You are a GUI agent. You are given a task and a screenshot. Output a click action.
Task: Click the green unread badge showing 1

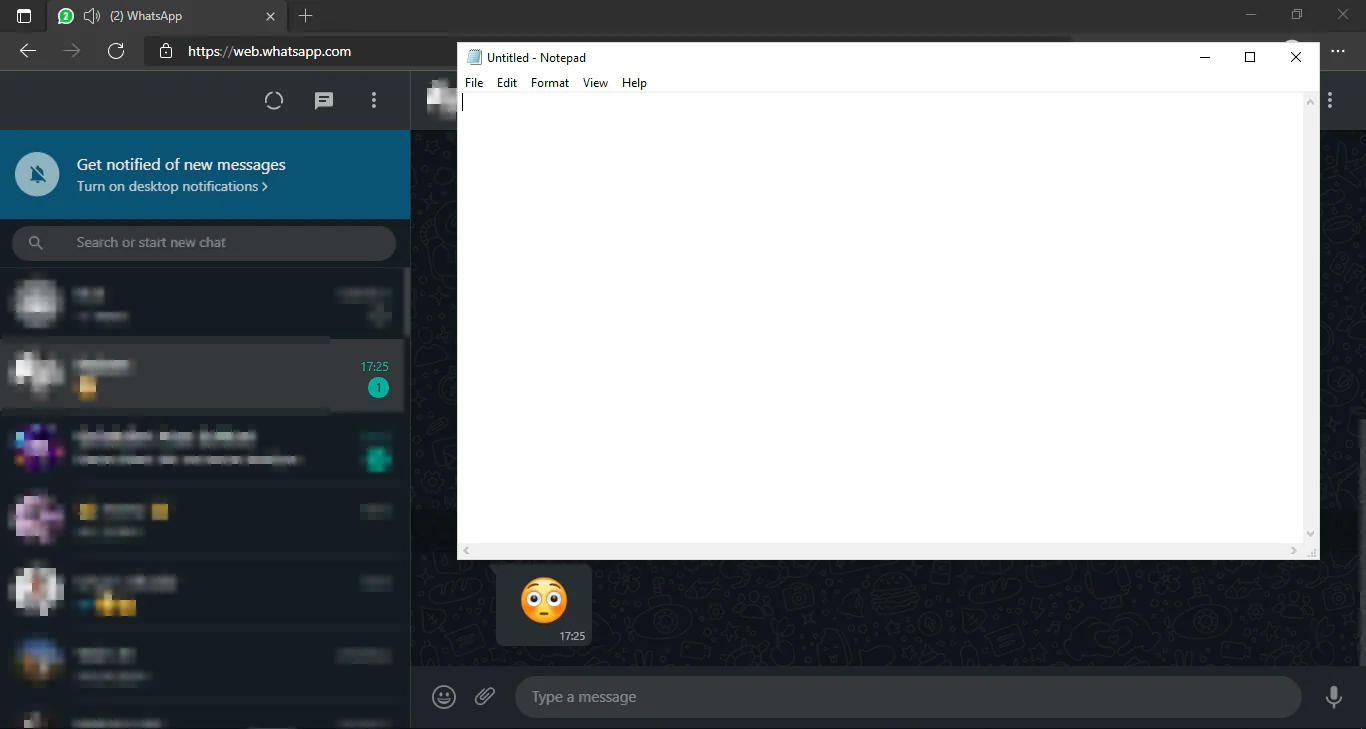[378, 388]
